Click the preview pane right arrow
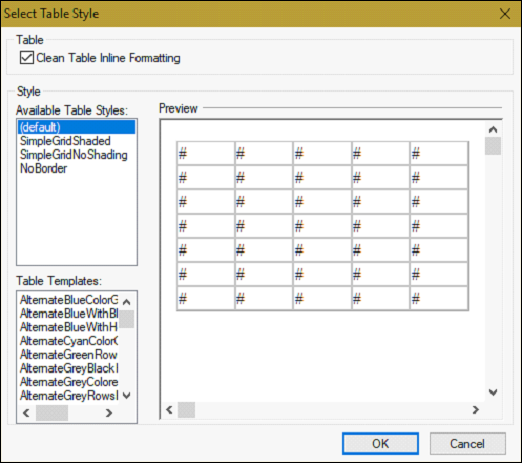522x463 pixels. coord(476,410)
